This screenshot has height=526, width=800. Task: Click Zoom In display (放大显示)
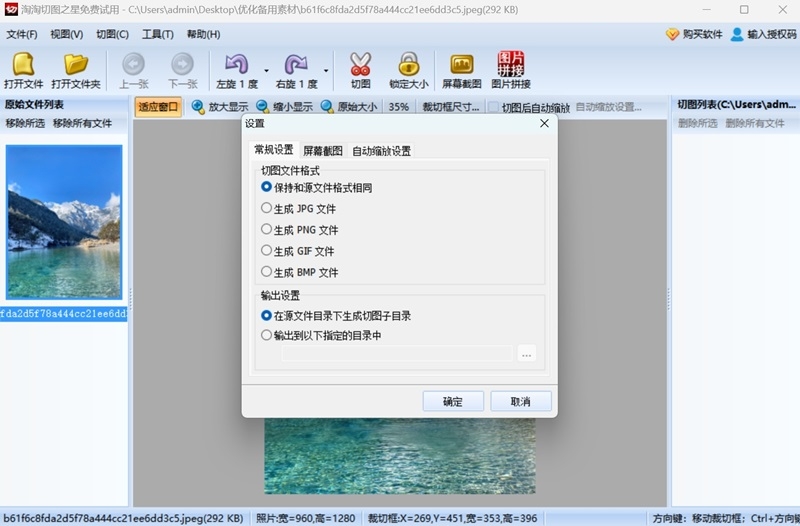point(220,107)
